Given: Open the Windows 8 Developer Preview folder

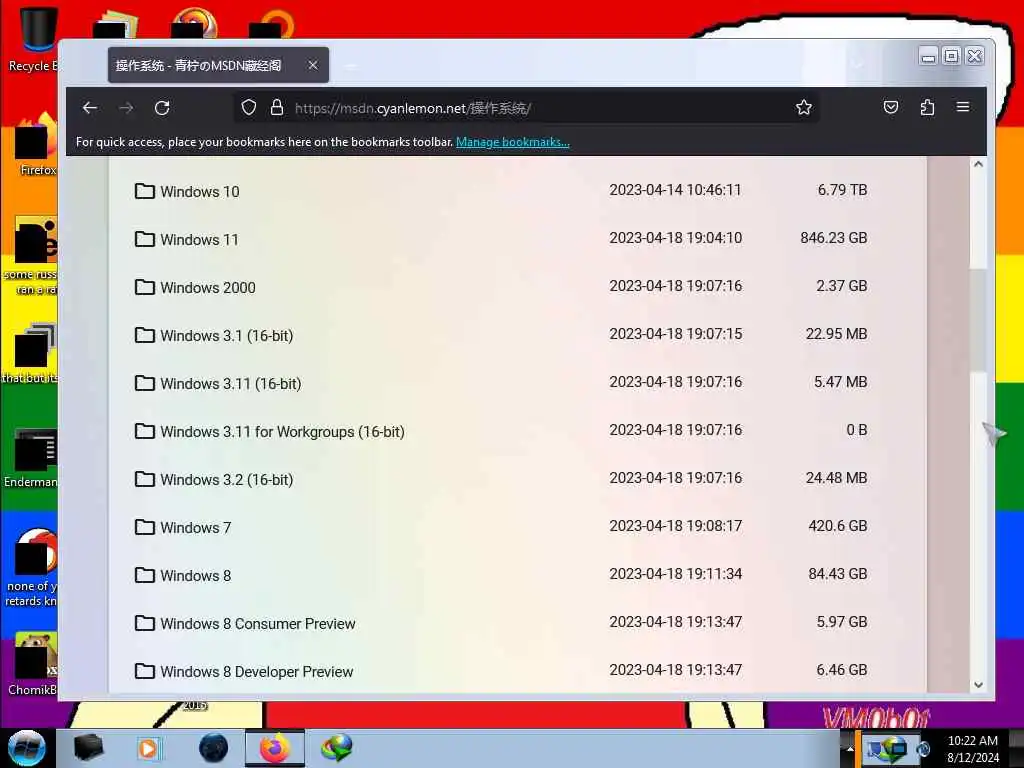Looking at the screenshot, I should tap(256, 671).
